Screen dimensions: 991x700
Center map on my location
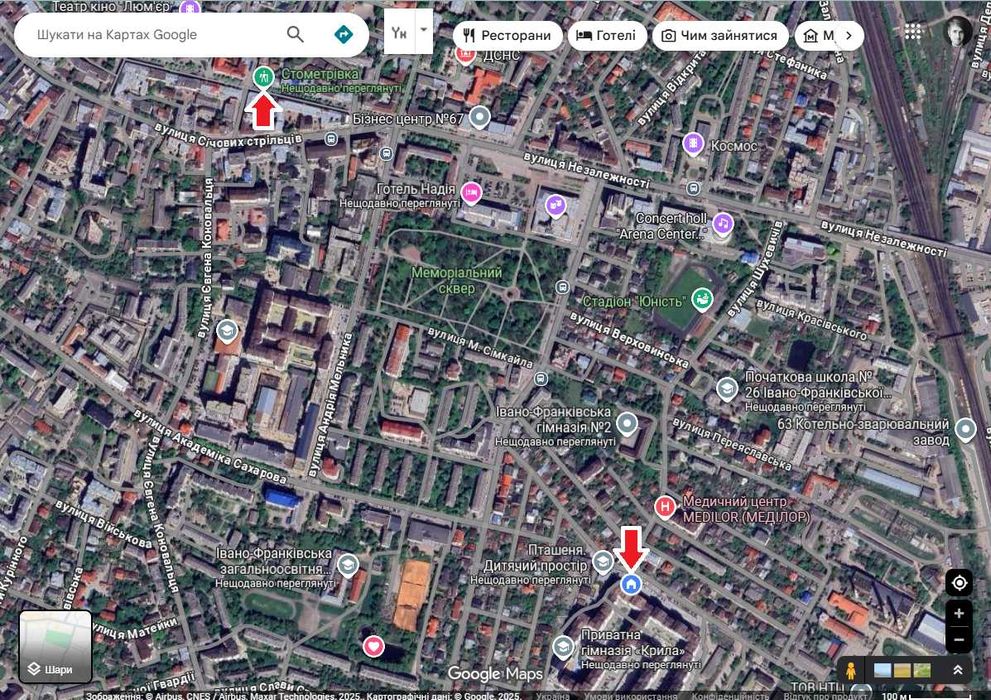[959, 582]
